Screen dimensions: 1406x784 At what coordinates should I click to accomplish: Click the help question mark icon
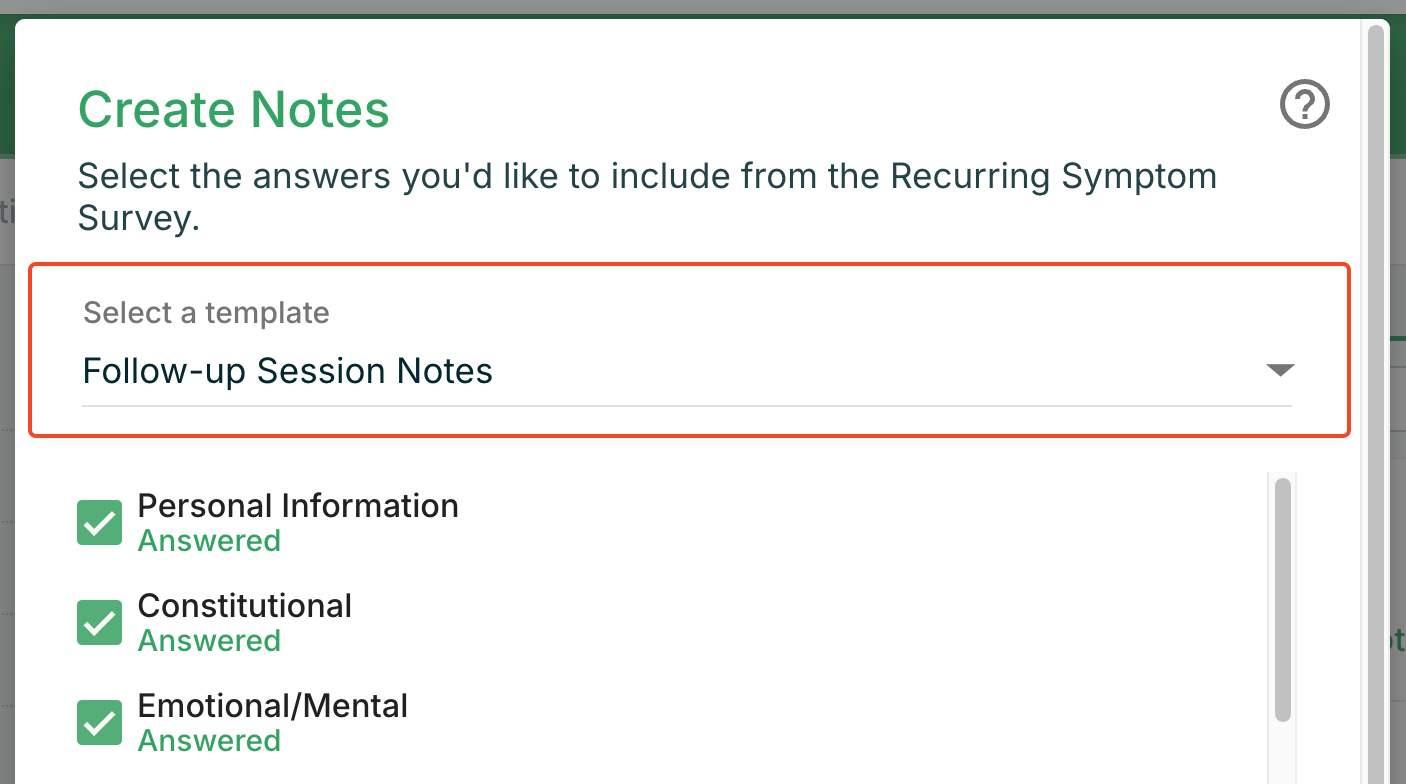(x=1305, y=105)
